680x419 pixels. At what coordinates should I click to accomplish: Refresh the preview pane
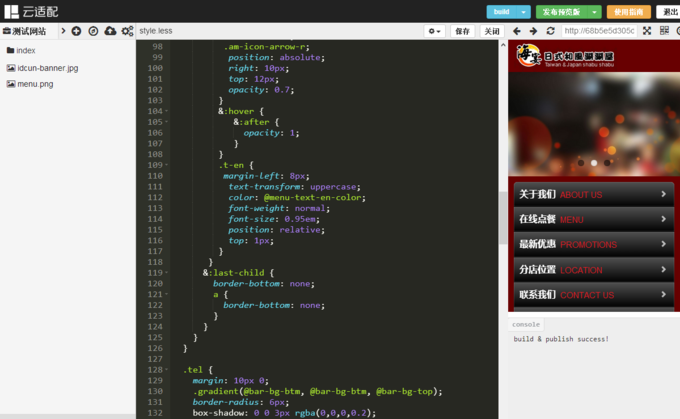coord(550,31)
